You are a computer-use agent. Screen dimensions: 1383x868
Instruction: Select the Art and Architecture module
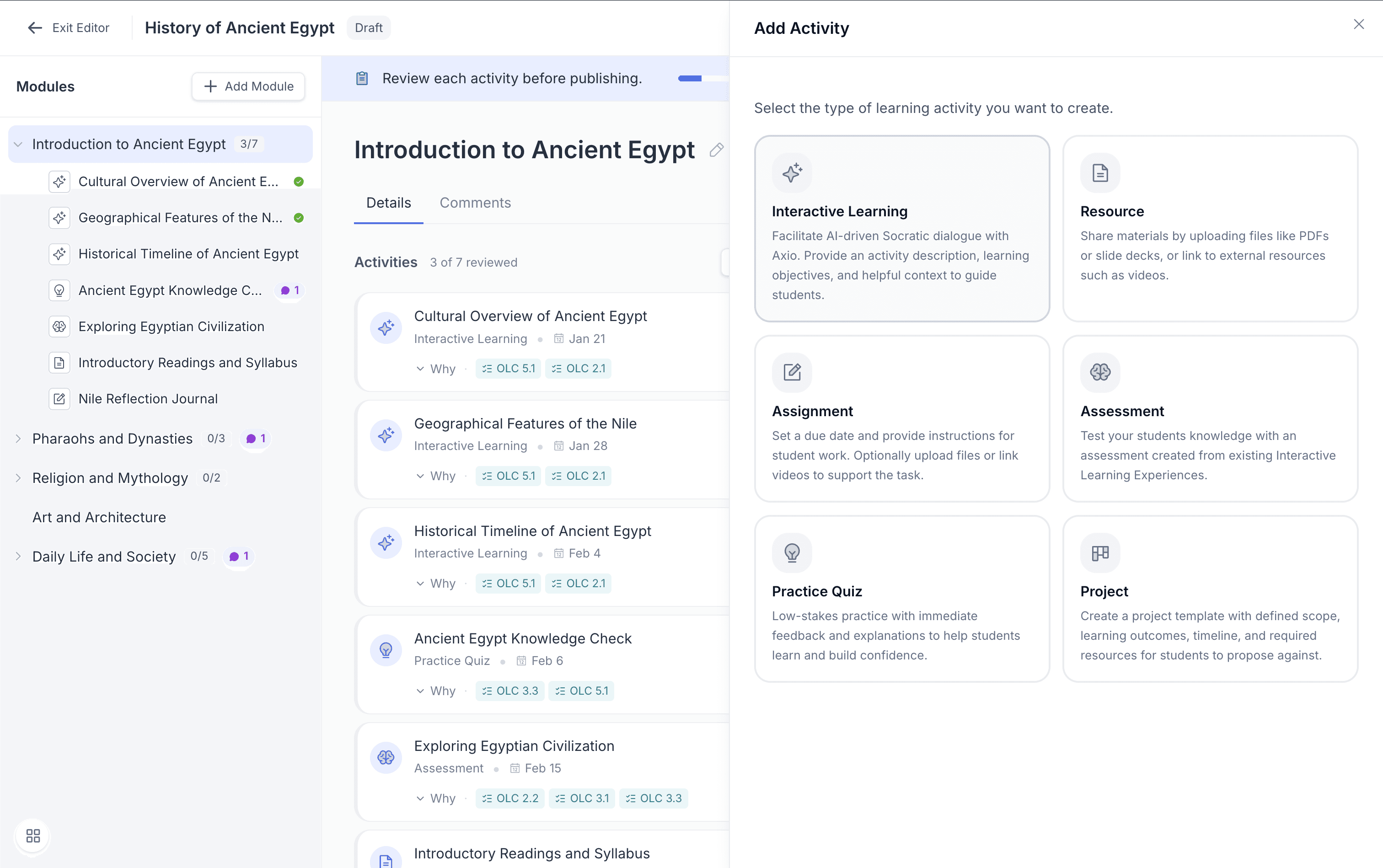point(99,517)
